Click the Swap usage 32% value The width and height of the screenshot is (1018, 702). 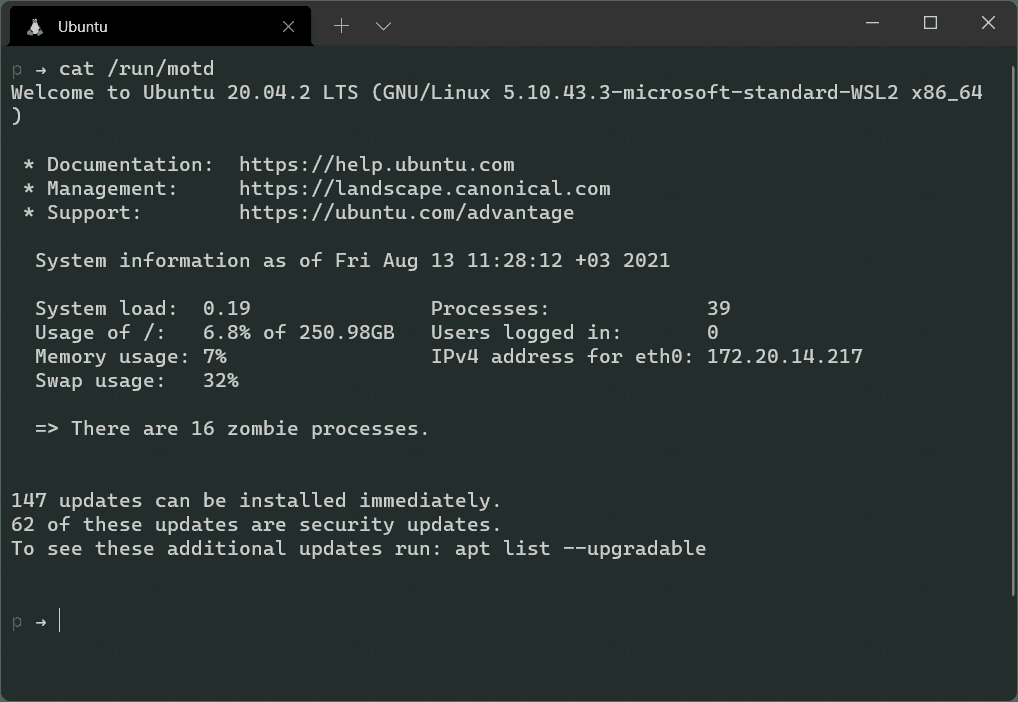click(x=220, y=380)
